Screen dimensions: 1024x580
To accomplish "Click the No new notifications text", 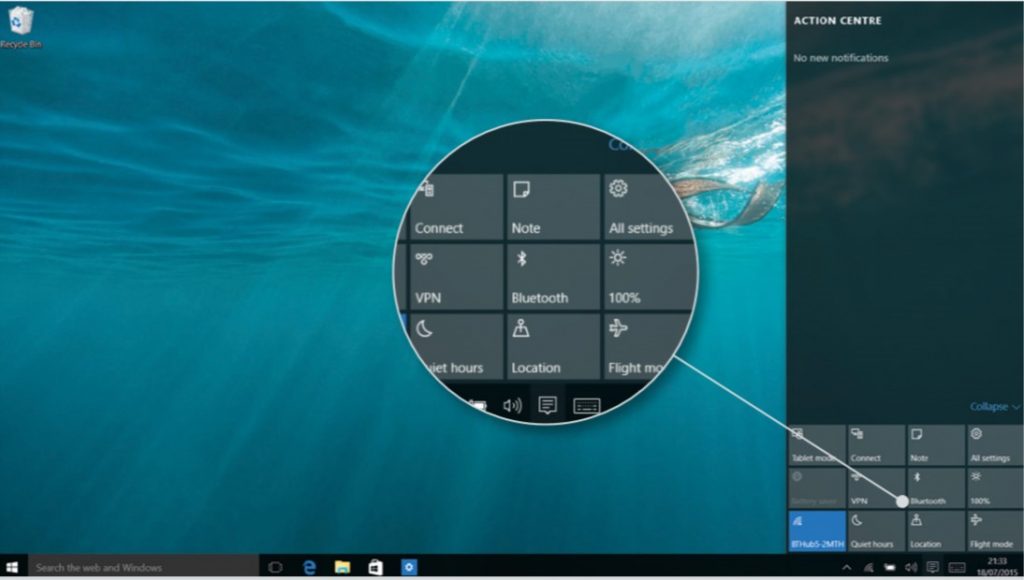I will point(840,57).
